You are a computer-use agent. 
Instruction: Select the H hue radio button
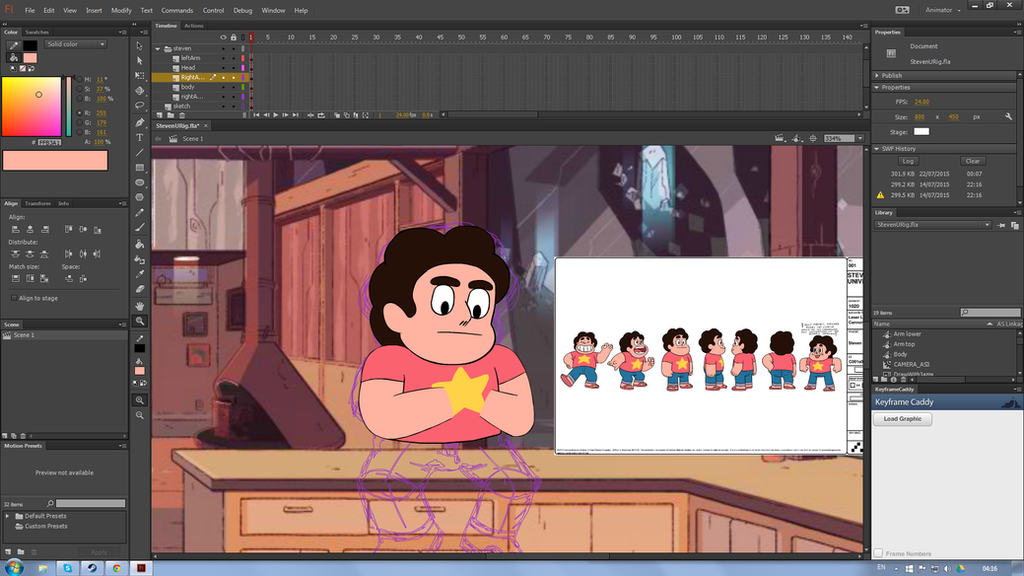pyautogui.click(x=80, y=79)
